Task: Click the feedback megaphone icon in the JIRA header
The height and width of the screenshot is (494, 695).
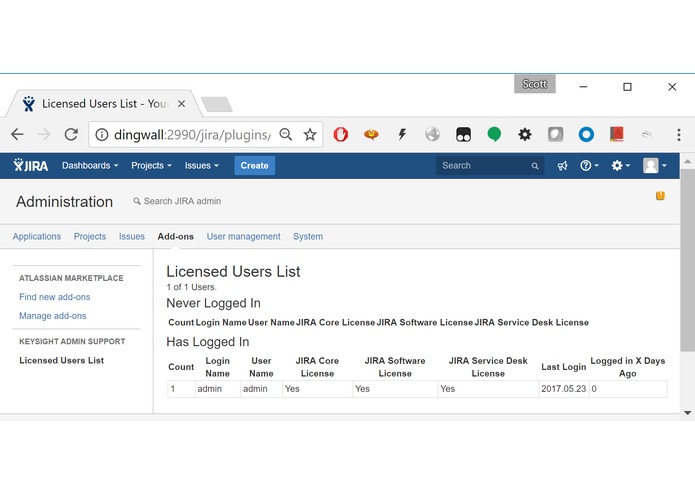Action: 562,166
